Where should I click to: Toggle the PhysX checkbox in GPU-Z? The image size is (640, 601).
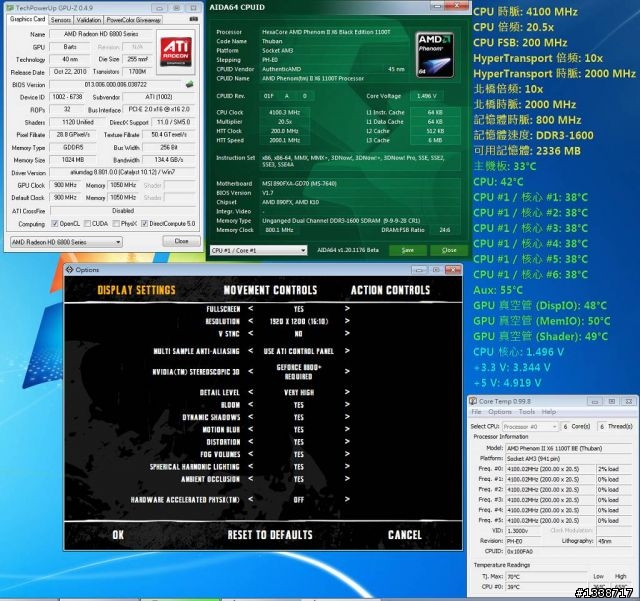pyautogui.click(x=116, y=224)
